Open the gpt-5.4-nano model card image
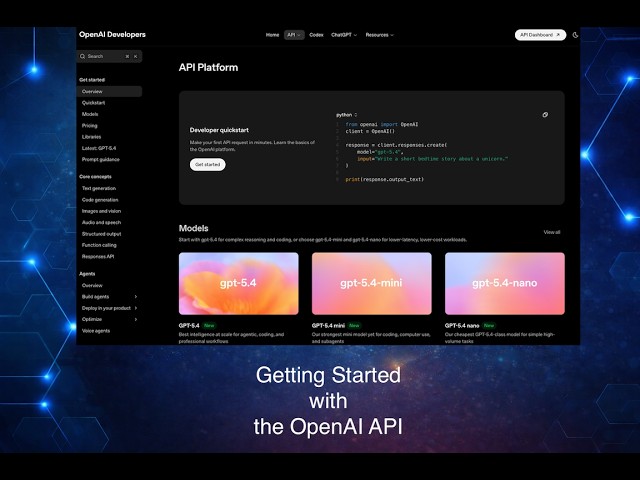This screenshot has width=640, height=480. [x=505, y=284]
